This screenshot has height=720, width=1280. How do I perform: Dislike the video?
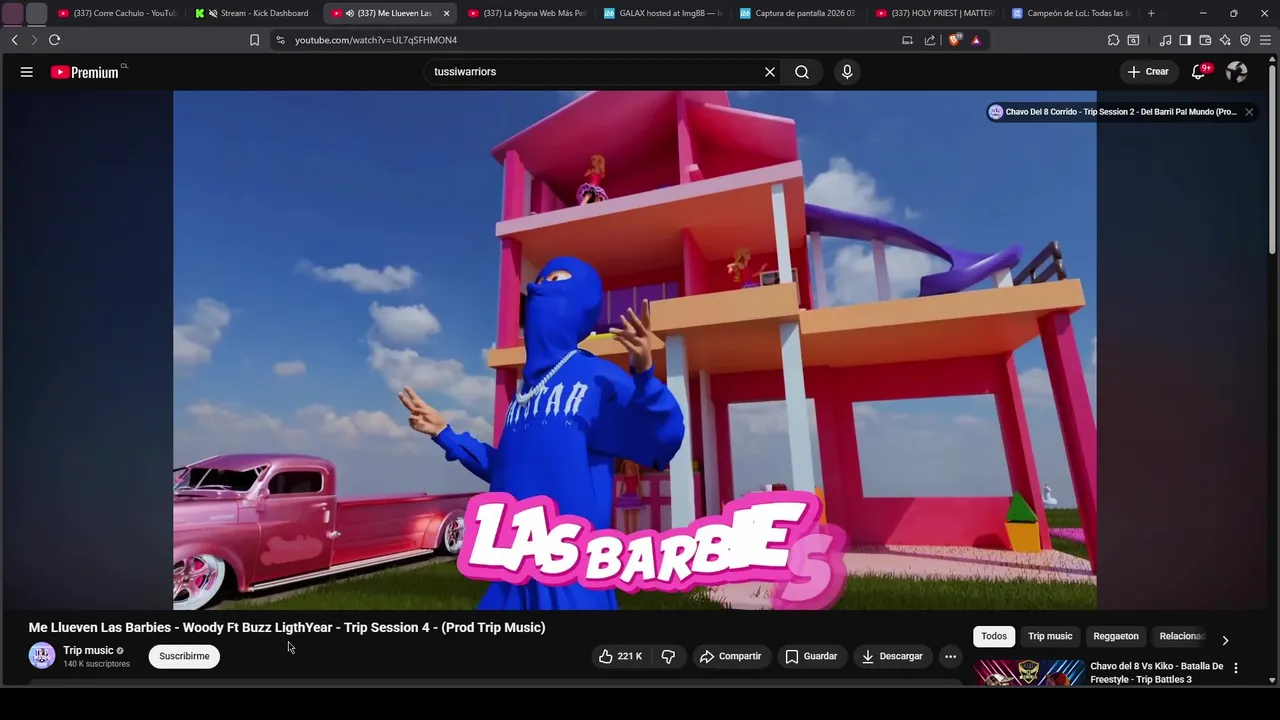click(668, 656)
